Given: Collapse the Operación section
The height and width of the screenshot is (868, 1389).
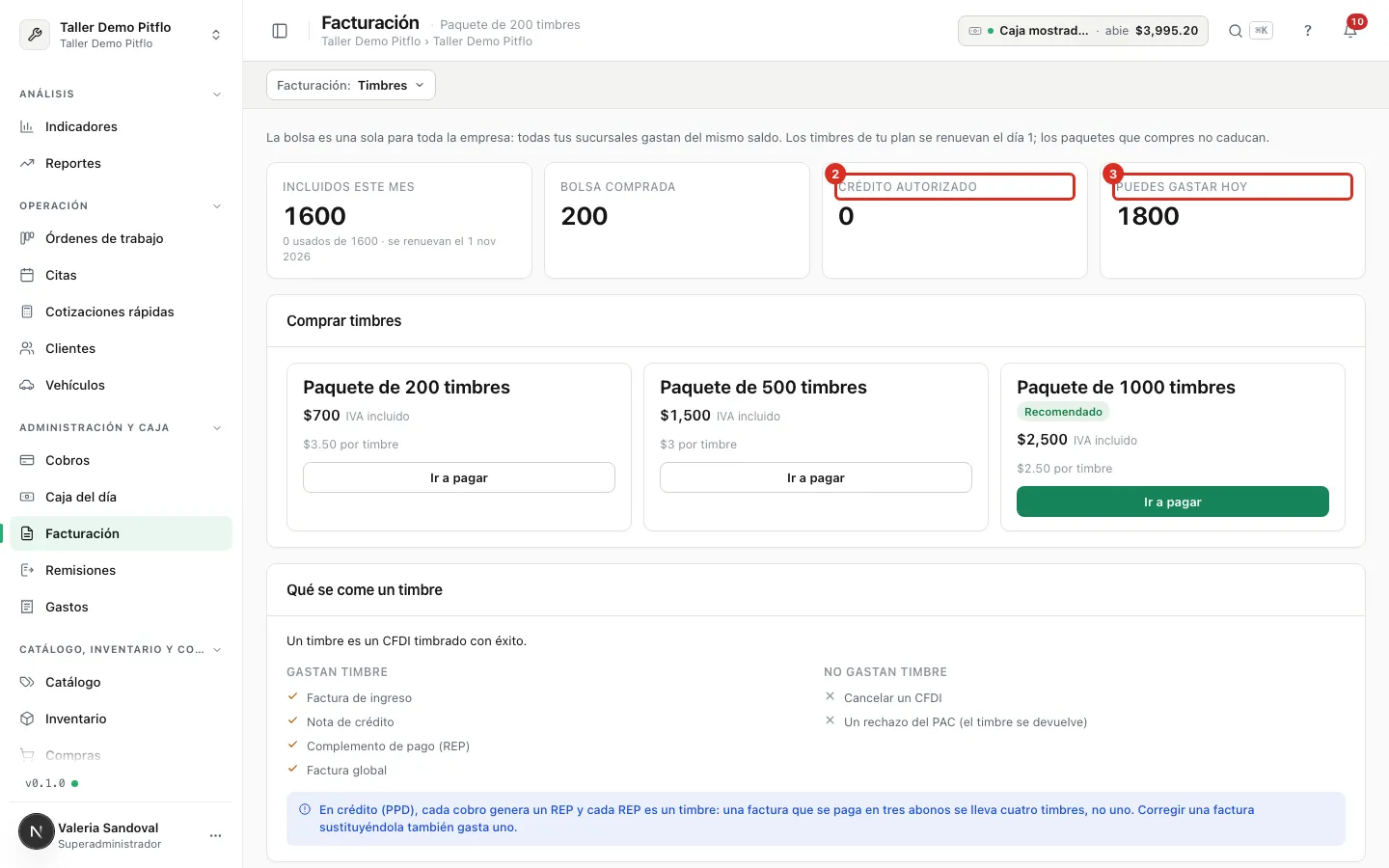Looking at the screenshot, I should [217, 206].
